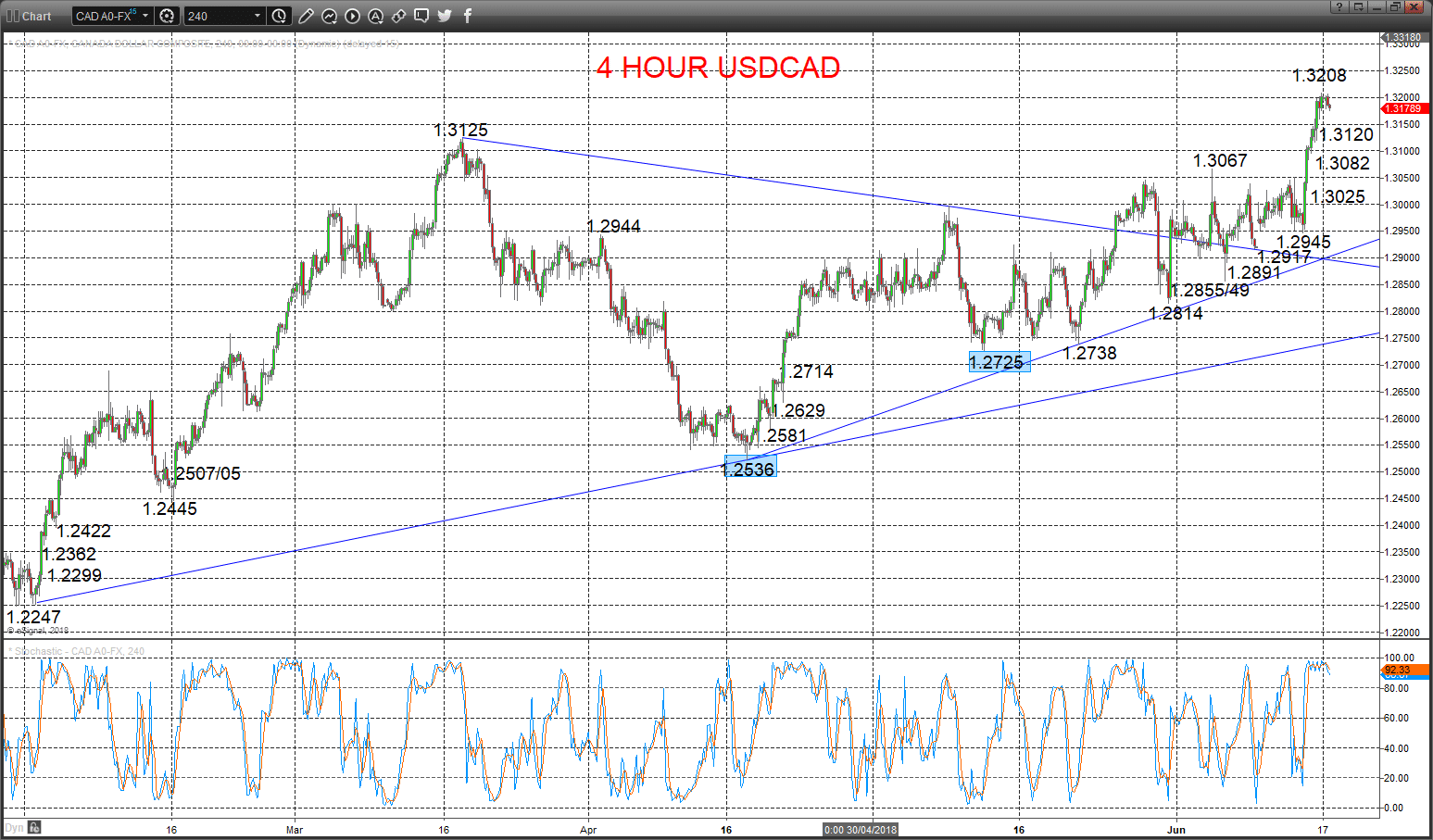This screenshot has width=1433, height=840.
Task: Click the 1.30000 price axis level
Action: tap(1402, 205)
